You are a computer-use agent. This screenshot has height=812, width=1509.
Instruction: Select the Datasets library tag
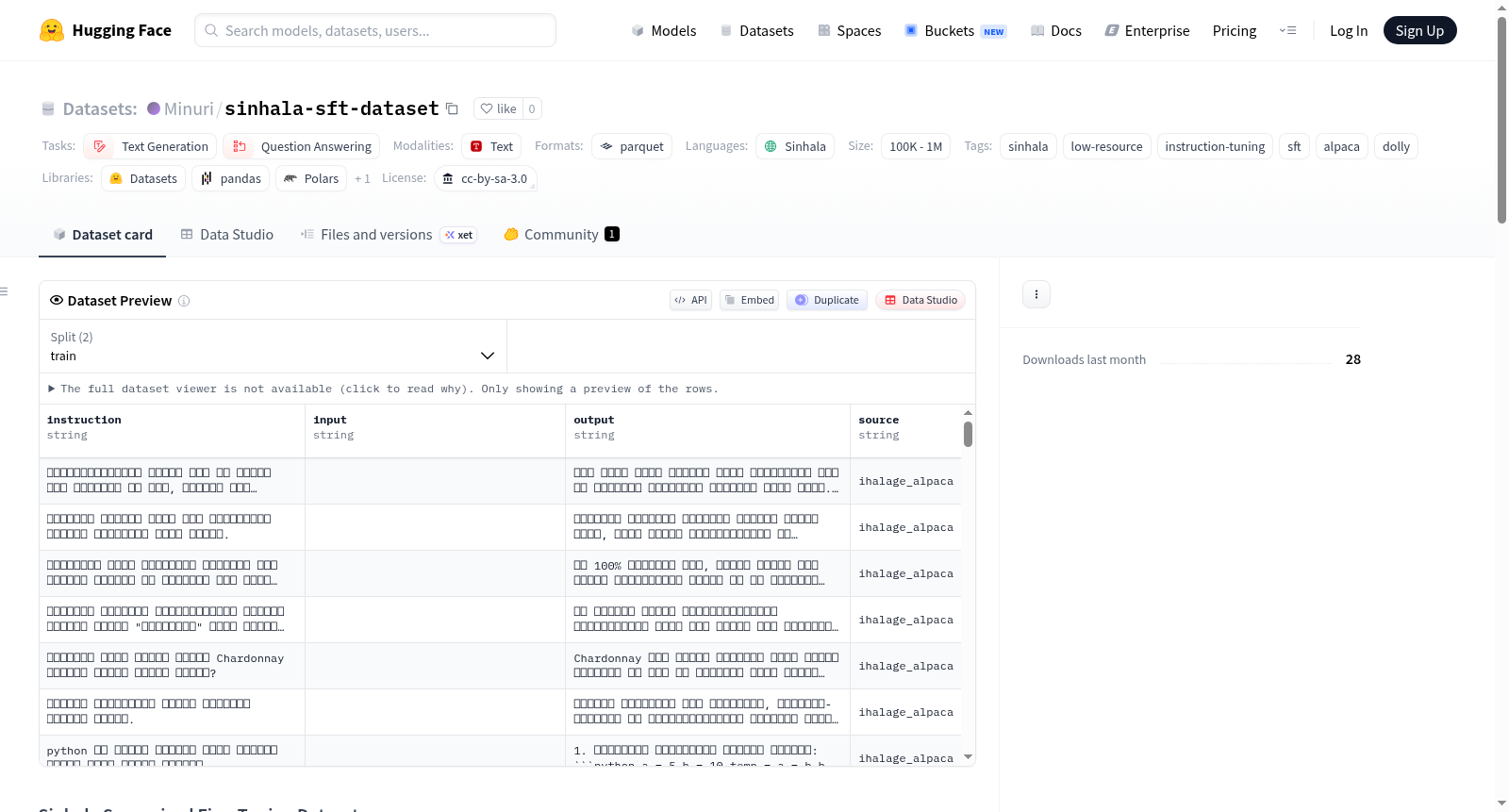(143, 178)
